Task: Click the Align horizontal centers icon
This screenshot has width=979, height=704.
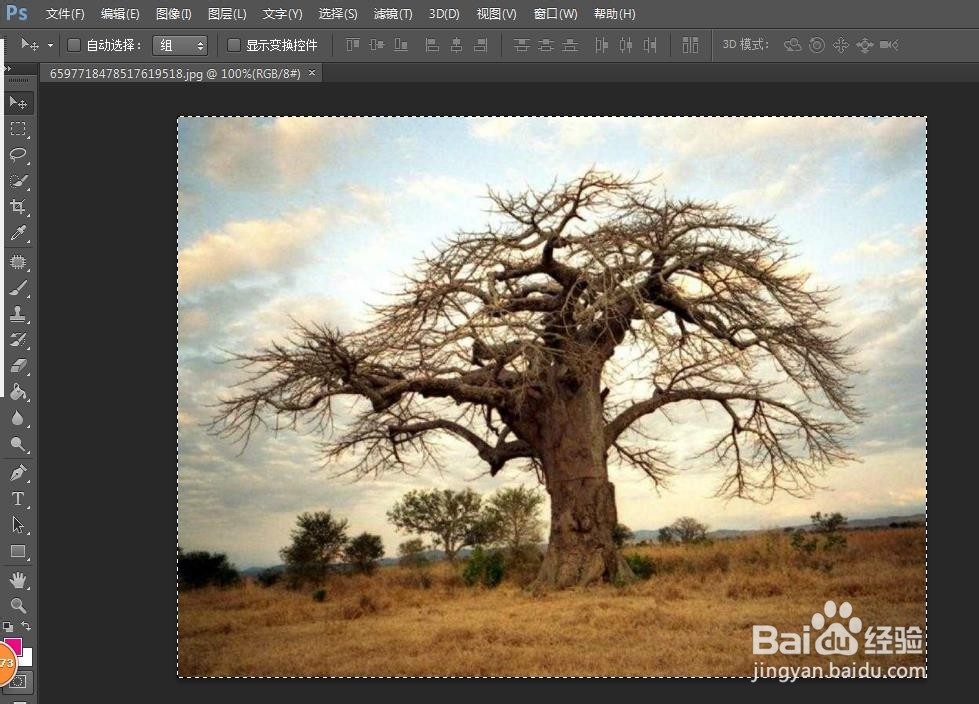Action: point(456,45)
